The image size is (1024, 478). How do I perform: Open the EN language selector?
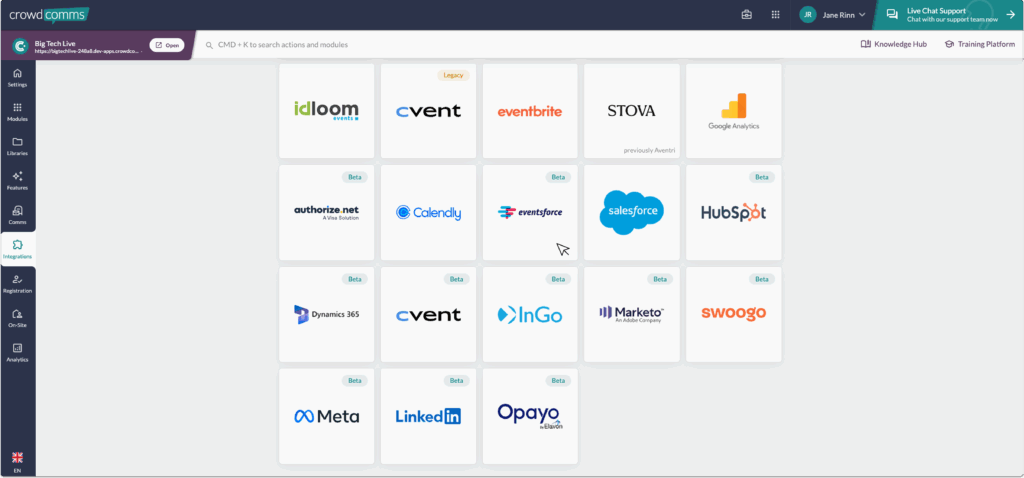pyautogui.click(x=17, y=461)
